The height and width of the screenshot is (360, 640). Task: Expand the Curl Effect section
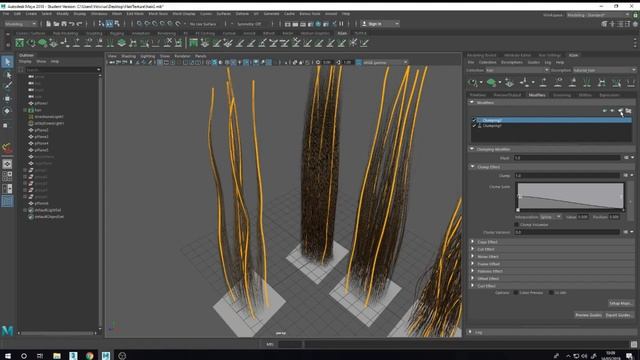(472, 286)
